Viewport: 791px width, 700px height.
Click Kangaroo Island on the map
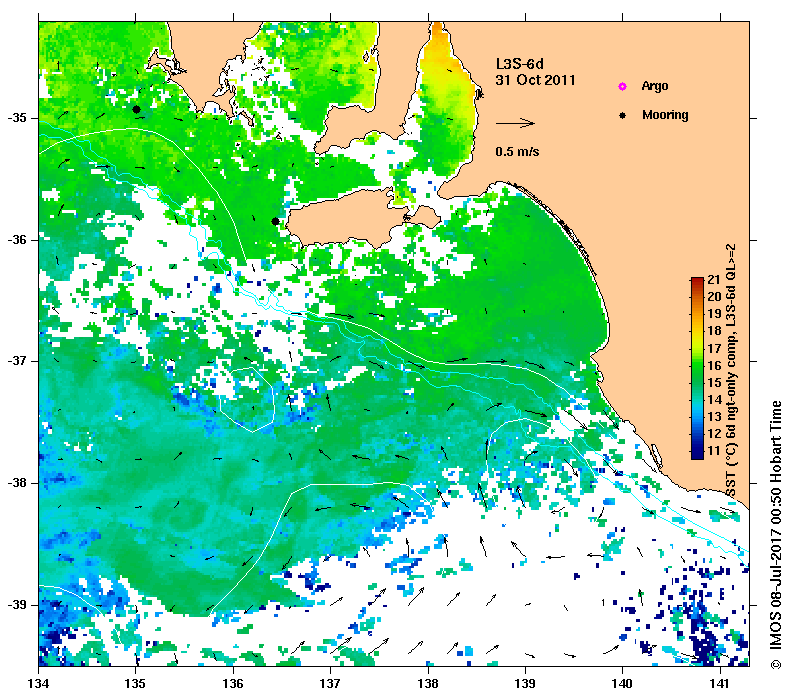pyautogui.click(x=348, y=218)
